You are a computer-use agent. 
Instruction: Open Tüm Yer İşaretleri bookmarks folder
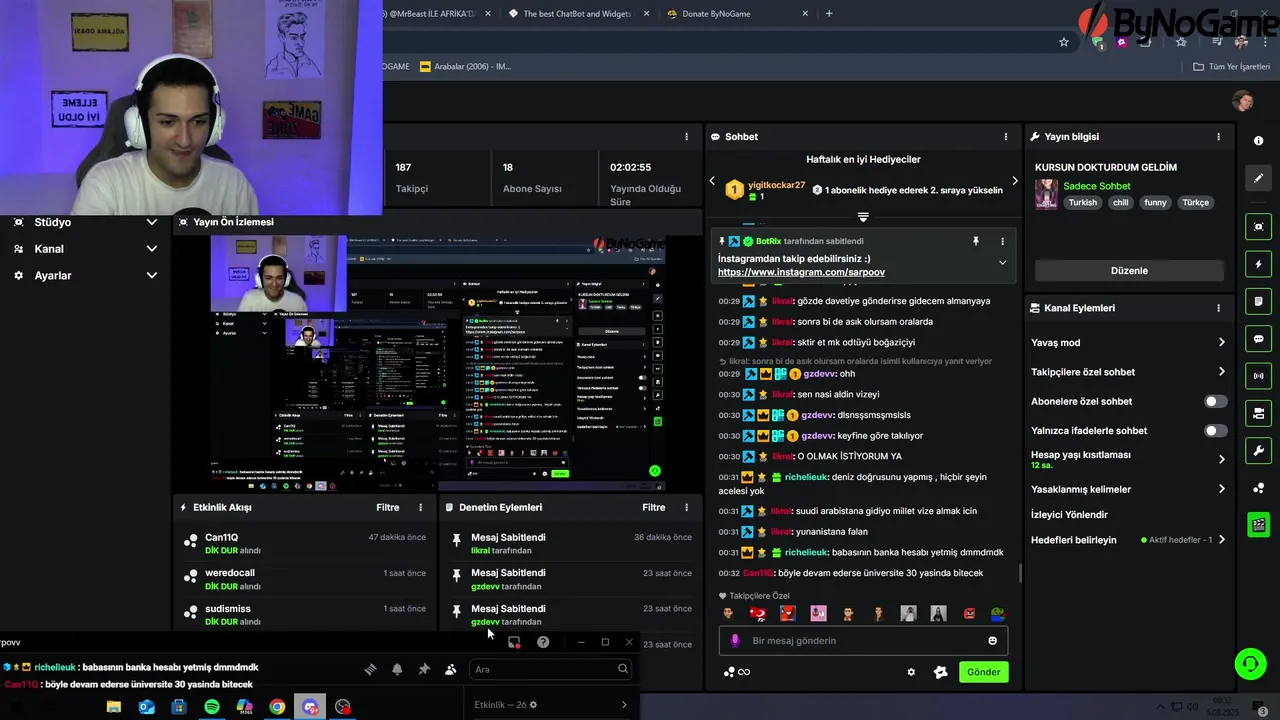1232,67
